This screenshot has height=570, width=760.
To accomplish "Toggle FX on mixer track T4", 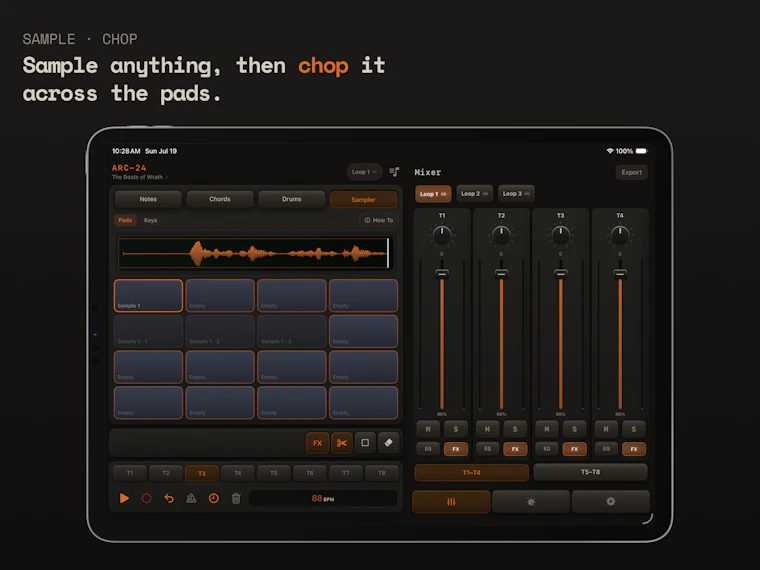I will tap(634, 449).
